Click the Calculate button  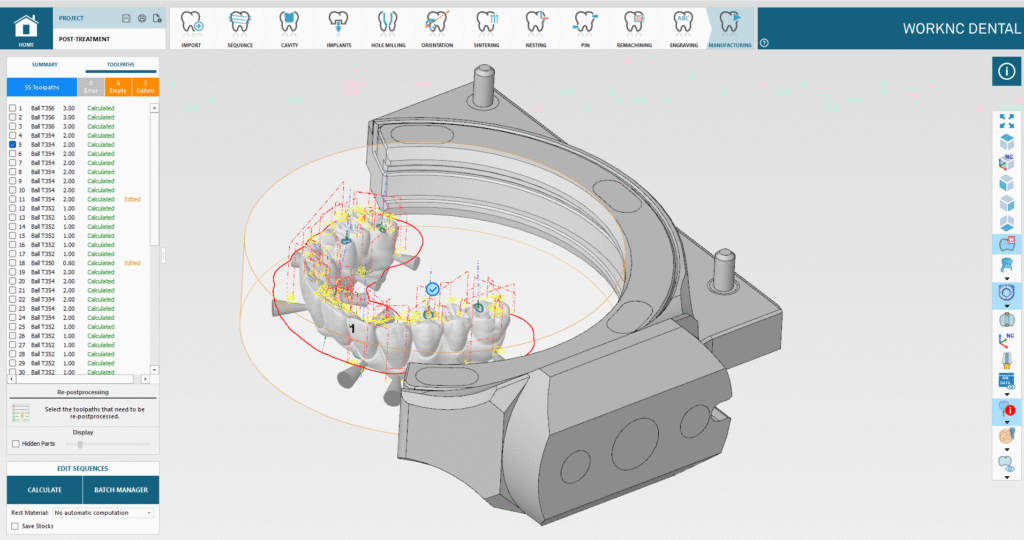click(x=44, y=490)
